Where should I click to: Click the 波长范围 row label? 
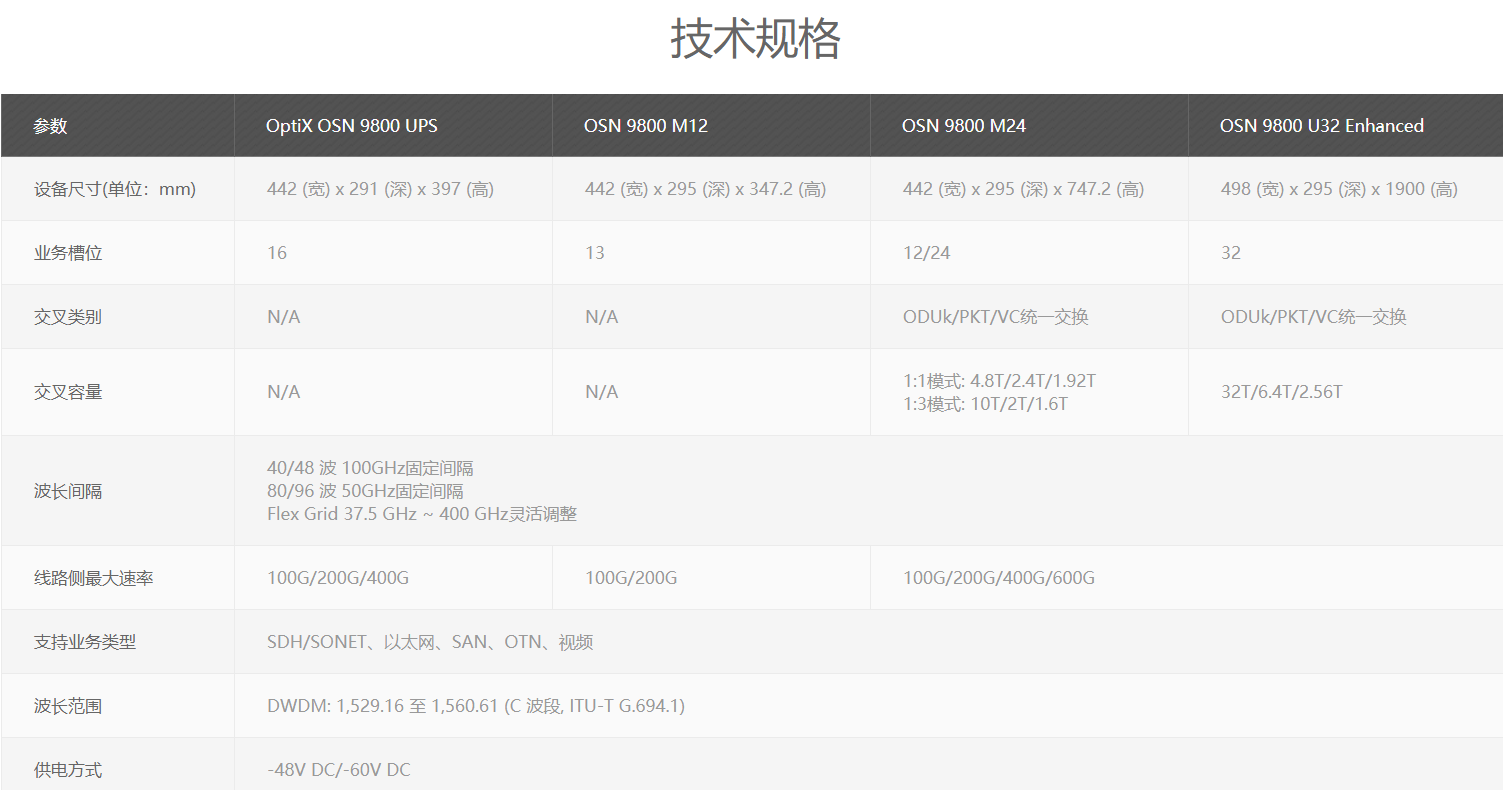coord(68,706)
